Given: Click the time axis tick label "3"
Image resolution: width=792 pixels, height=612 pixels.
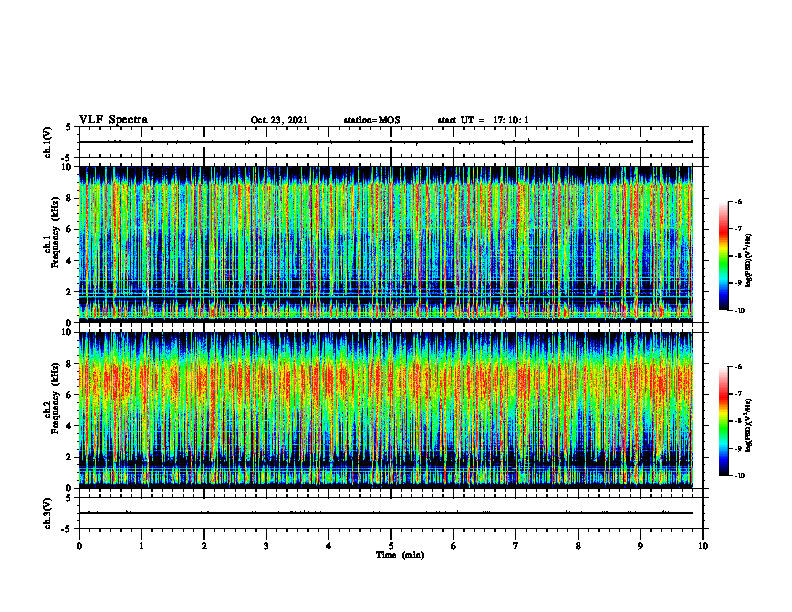Looking at the screenshot, I should point(266,546).
